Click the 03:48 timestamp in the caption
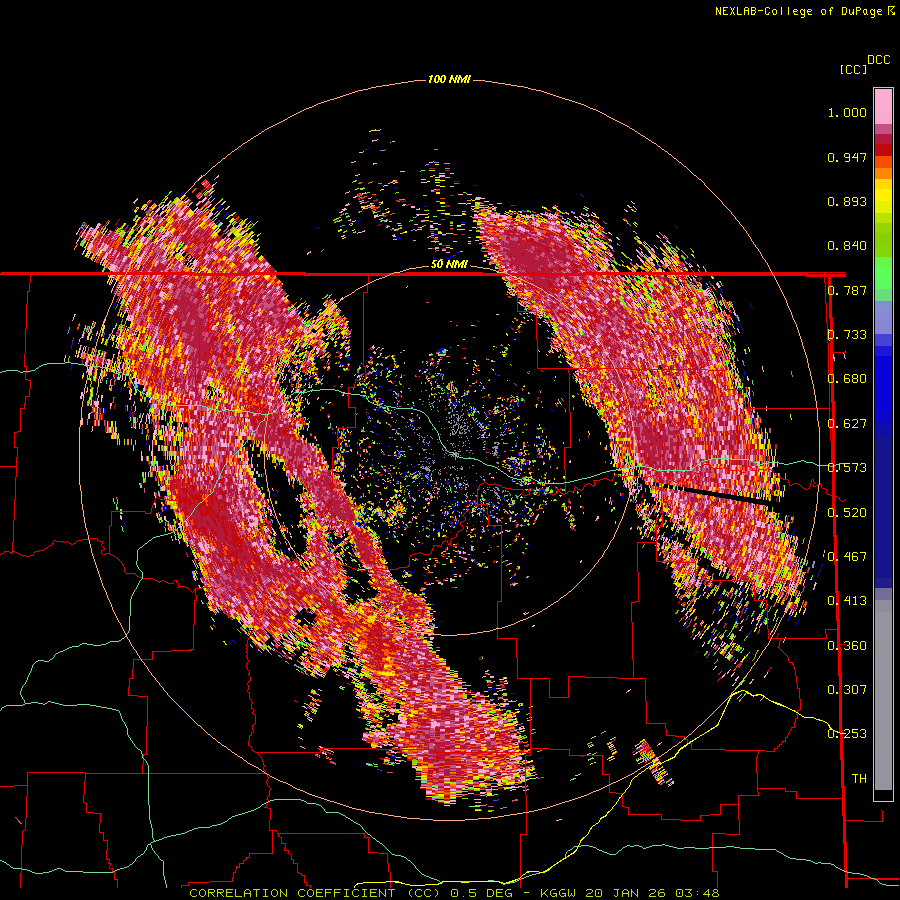This screenshot has width=900, height=900. 697,893
